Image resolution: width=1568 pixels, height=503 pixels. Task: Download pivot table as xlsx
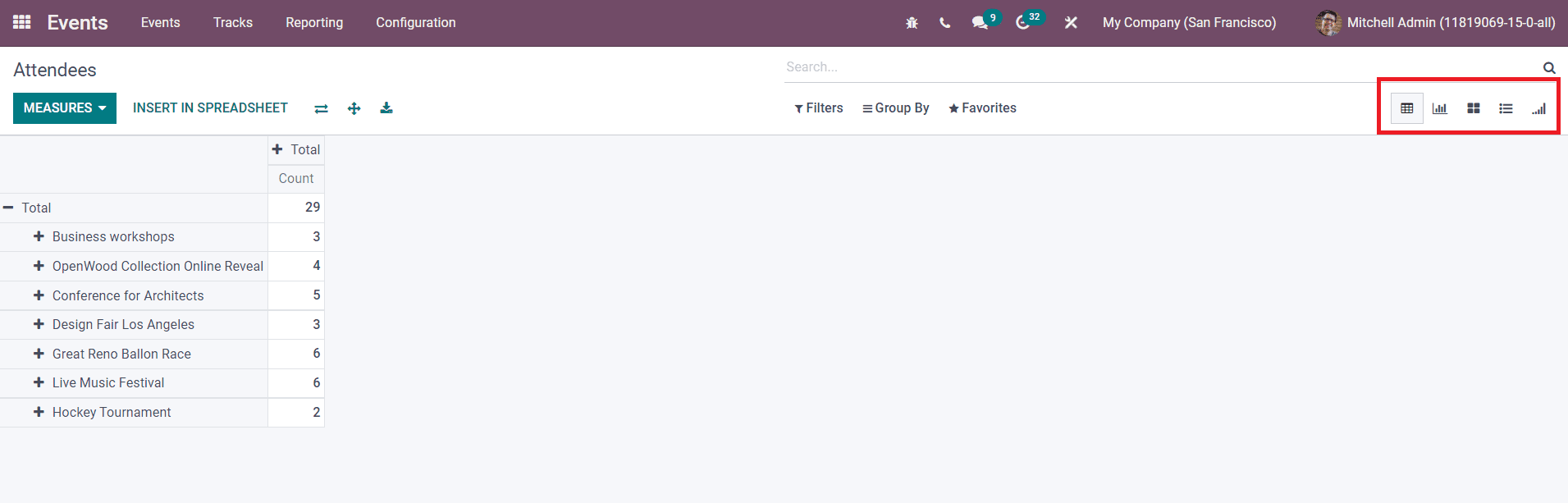pos(386,108)
